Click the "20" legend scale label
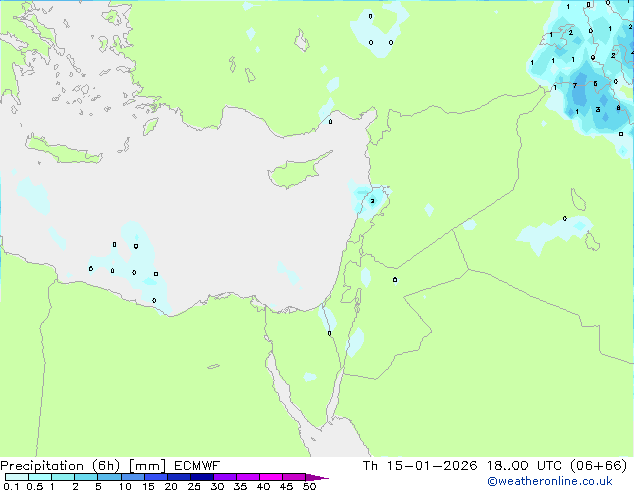The width and height of the screenshot is (634, 490). (171, 486)
